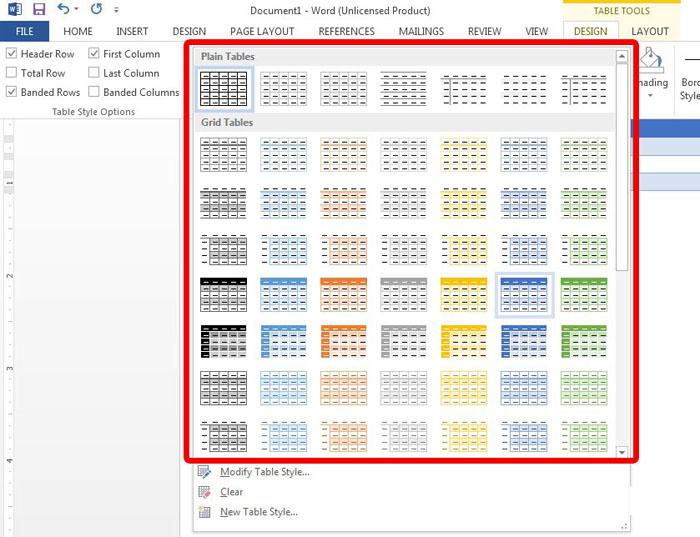Screen dimensions: 700x537
Task: Apply the solid gray header grid table style
Action: (x=404, y=295)
